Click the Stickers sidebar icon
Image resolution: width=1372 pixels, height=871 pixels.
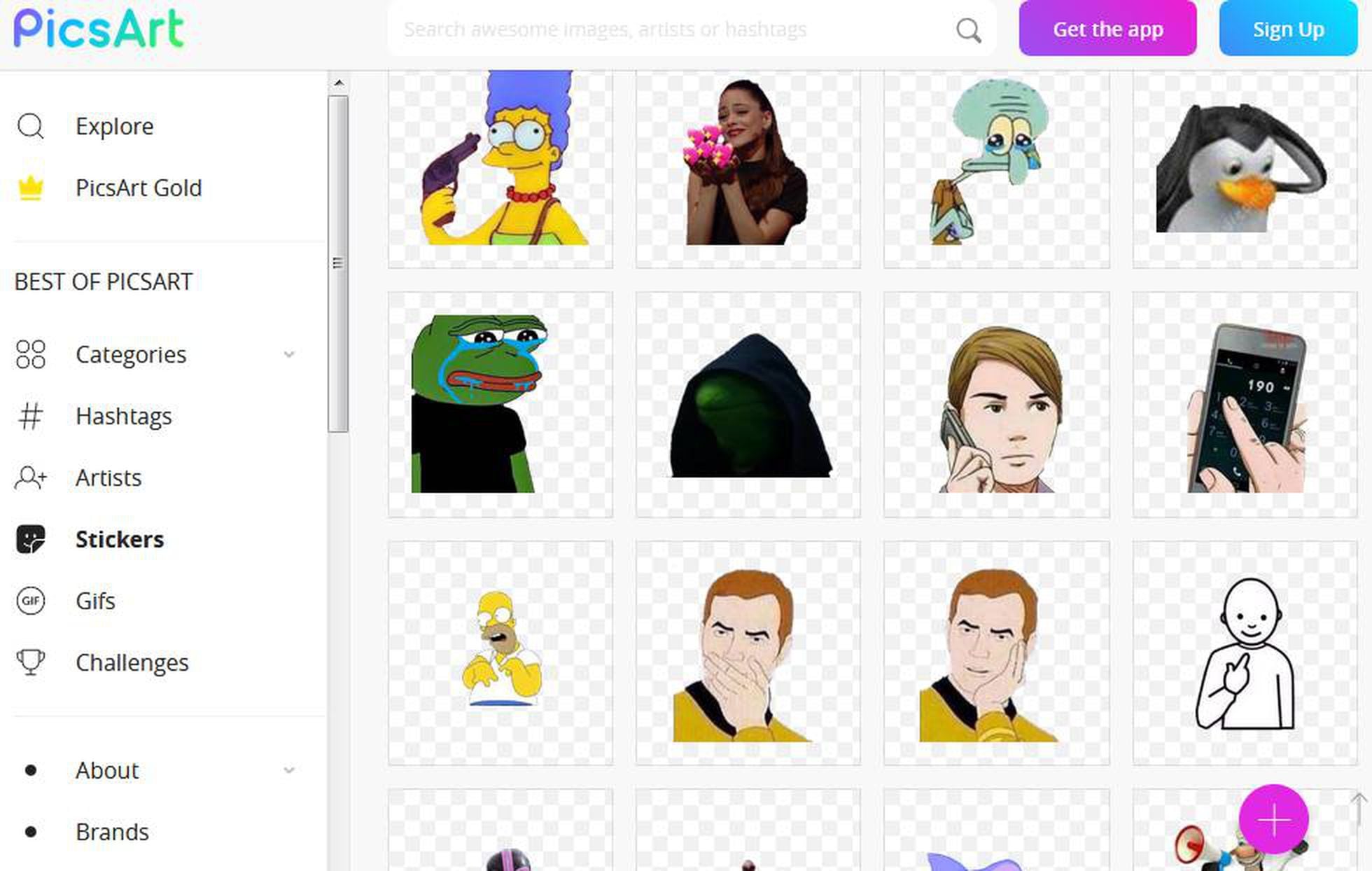pos(31,539)
